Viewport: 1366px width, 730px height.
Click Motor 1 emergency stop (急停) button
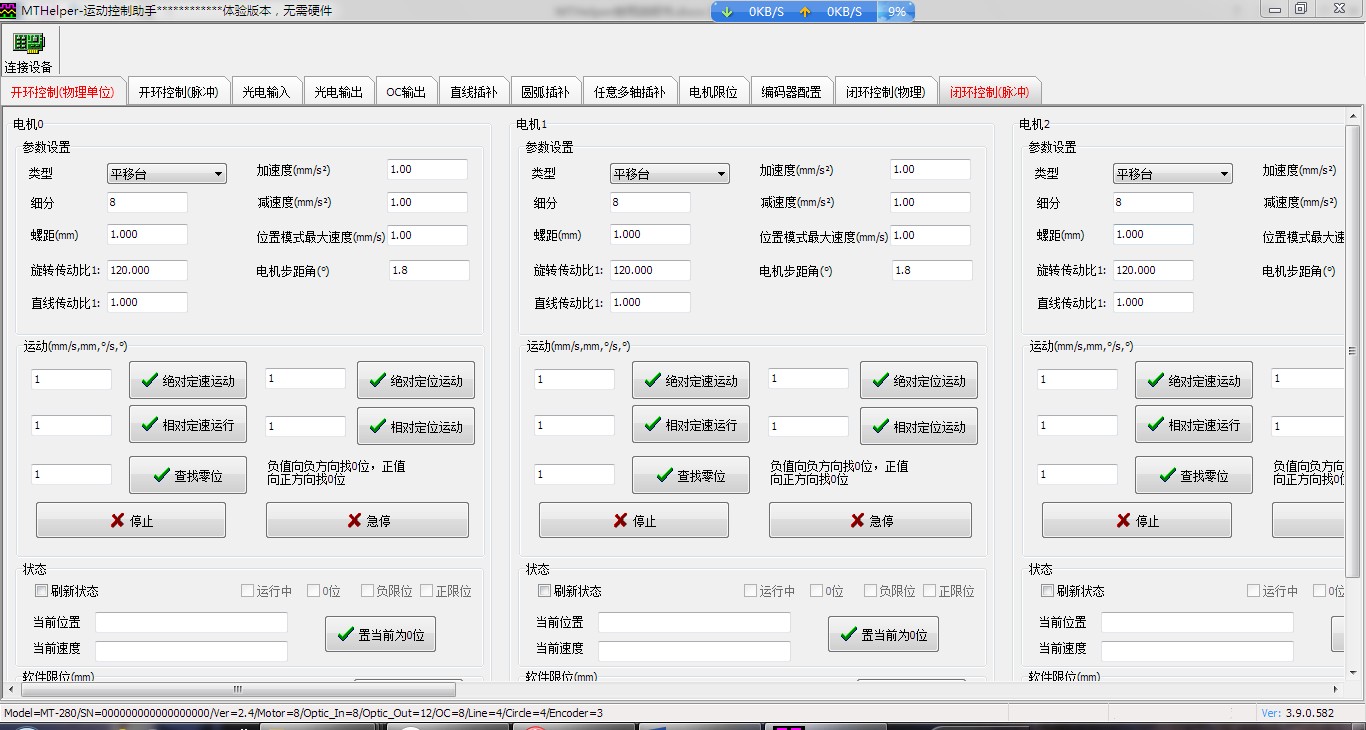[x=870, y=520]
